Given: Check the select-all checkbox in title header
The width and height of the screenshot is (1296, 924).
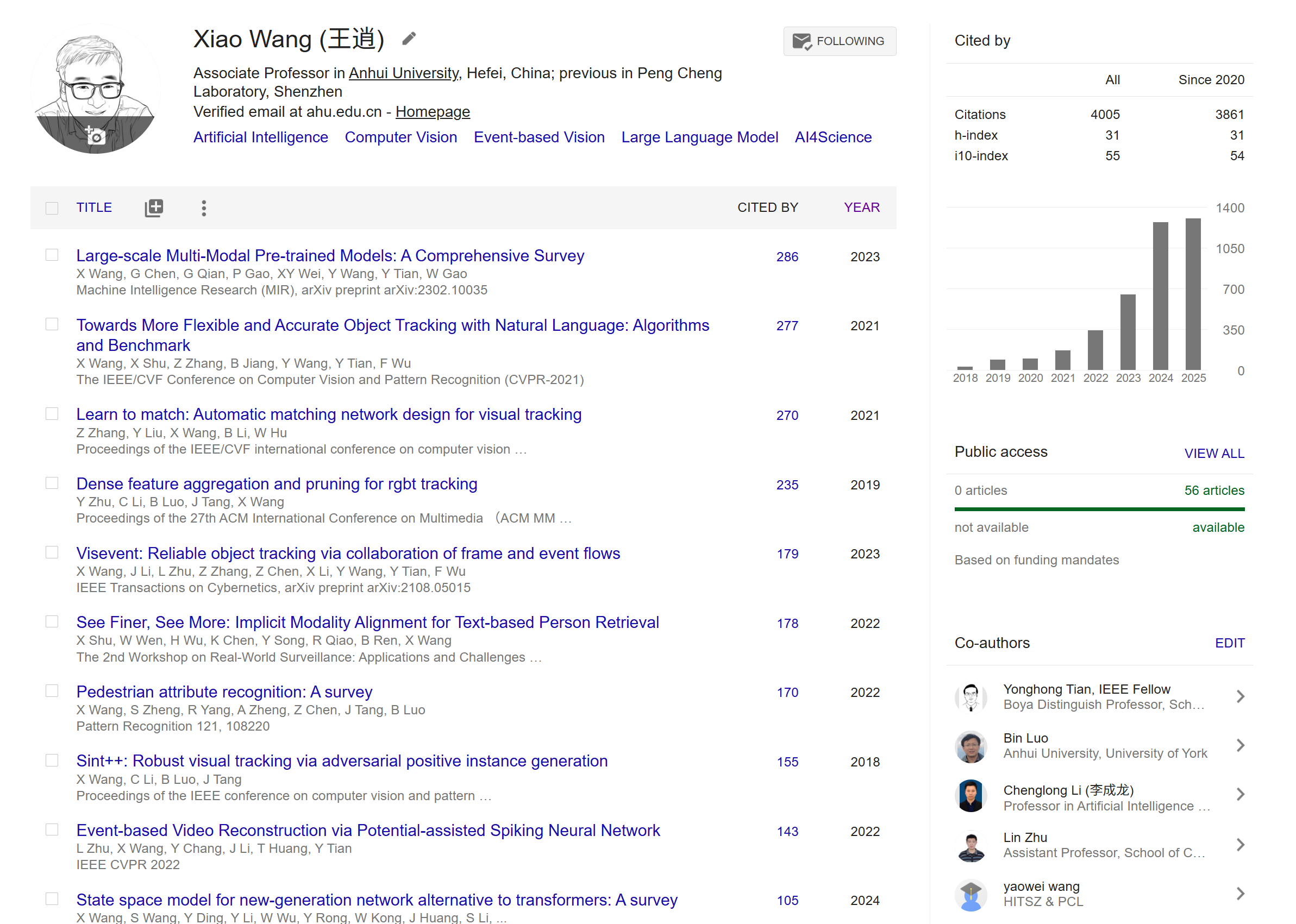Looking at the screenshot, I should pyautogui.click(x=52, y=208).
